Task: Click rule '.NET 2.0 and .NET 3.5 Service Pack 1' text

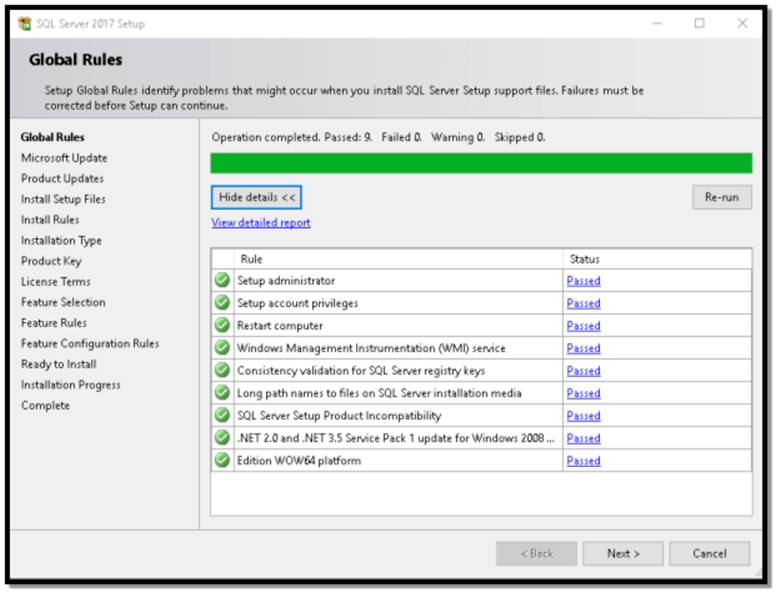Action: tap(395, 438)
